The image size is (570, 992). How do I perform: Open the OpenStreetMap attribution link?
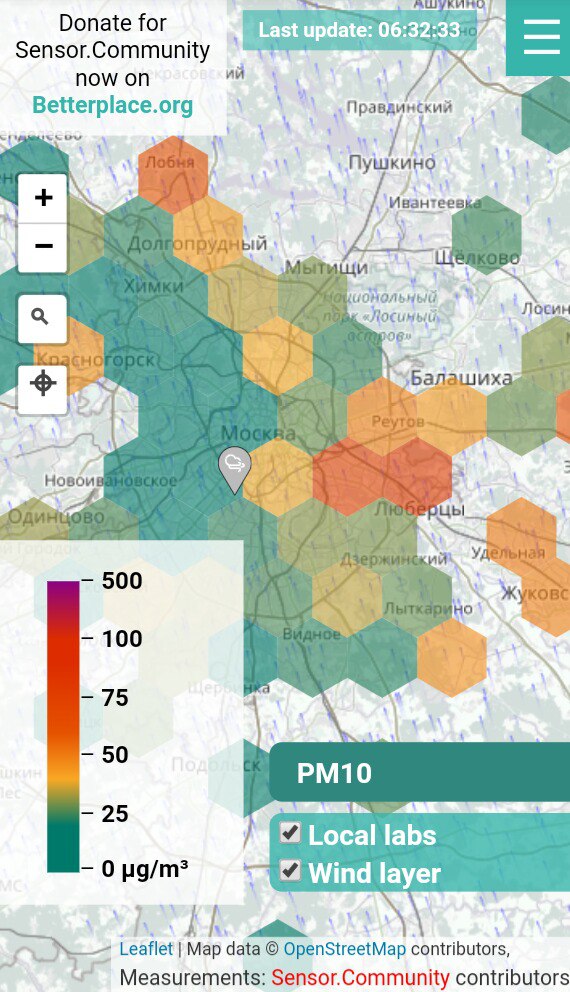(344, 949)
